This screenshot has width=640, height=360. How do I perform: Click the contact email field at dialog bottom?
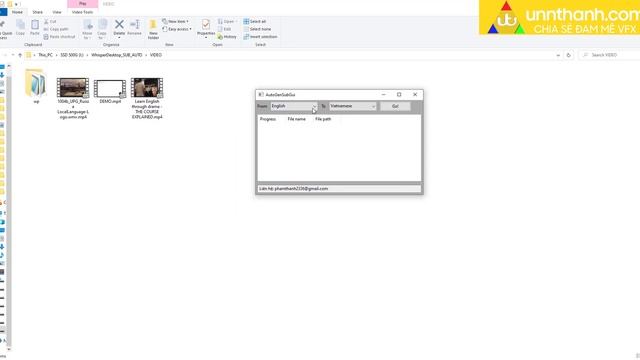(x=339, y=189)
